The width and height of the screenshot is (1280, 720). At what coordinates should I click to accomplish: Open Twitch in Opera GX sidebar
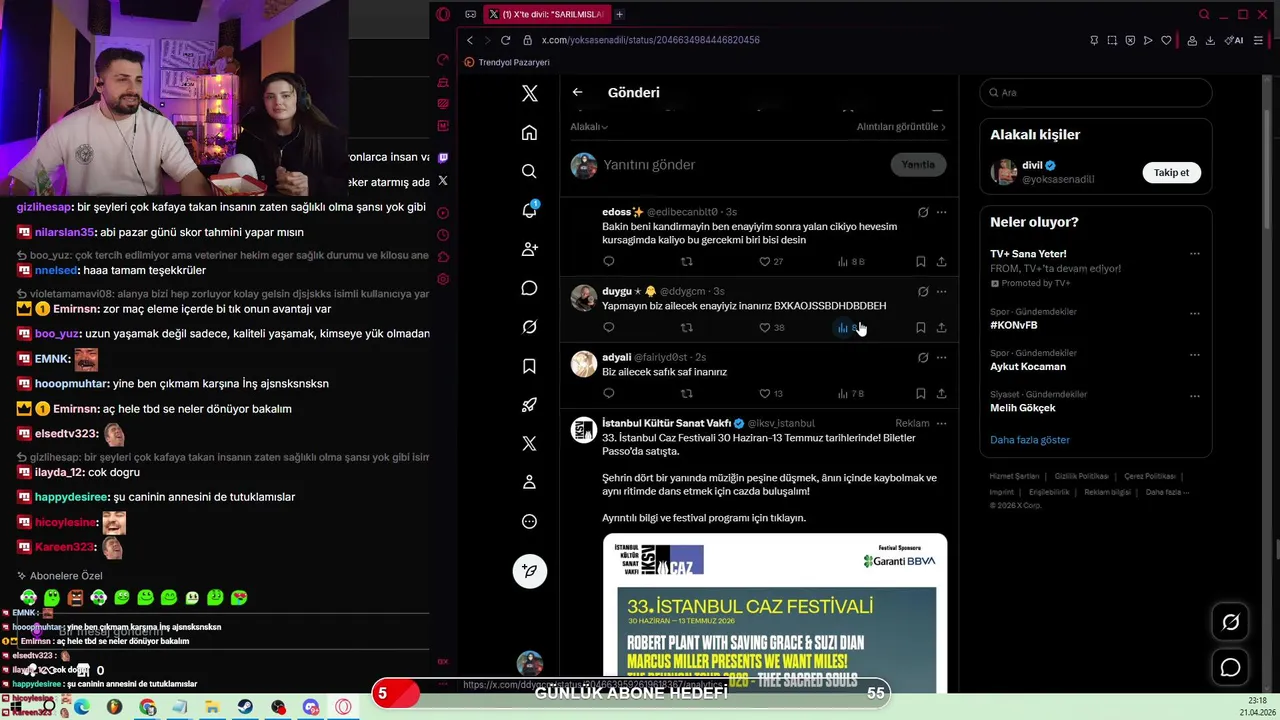click(443, 157)
